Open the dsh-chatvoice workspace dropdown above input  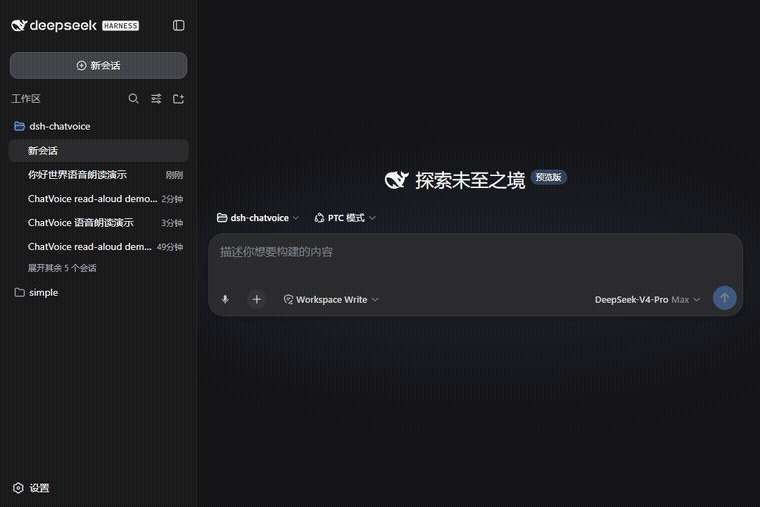(257, 218)
